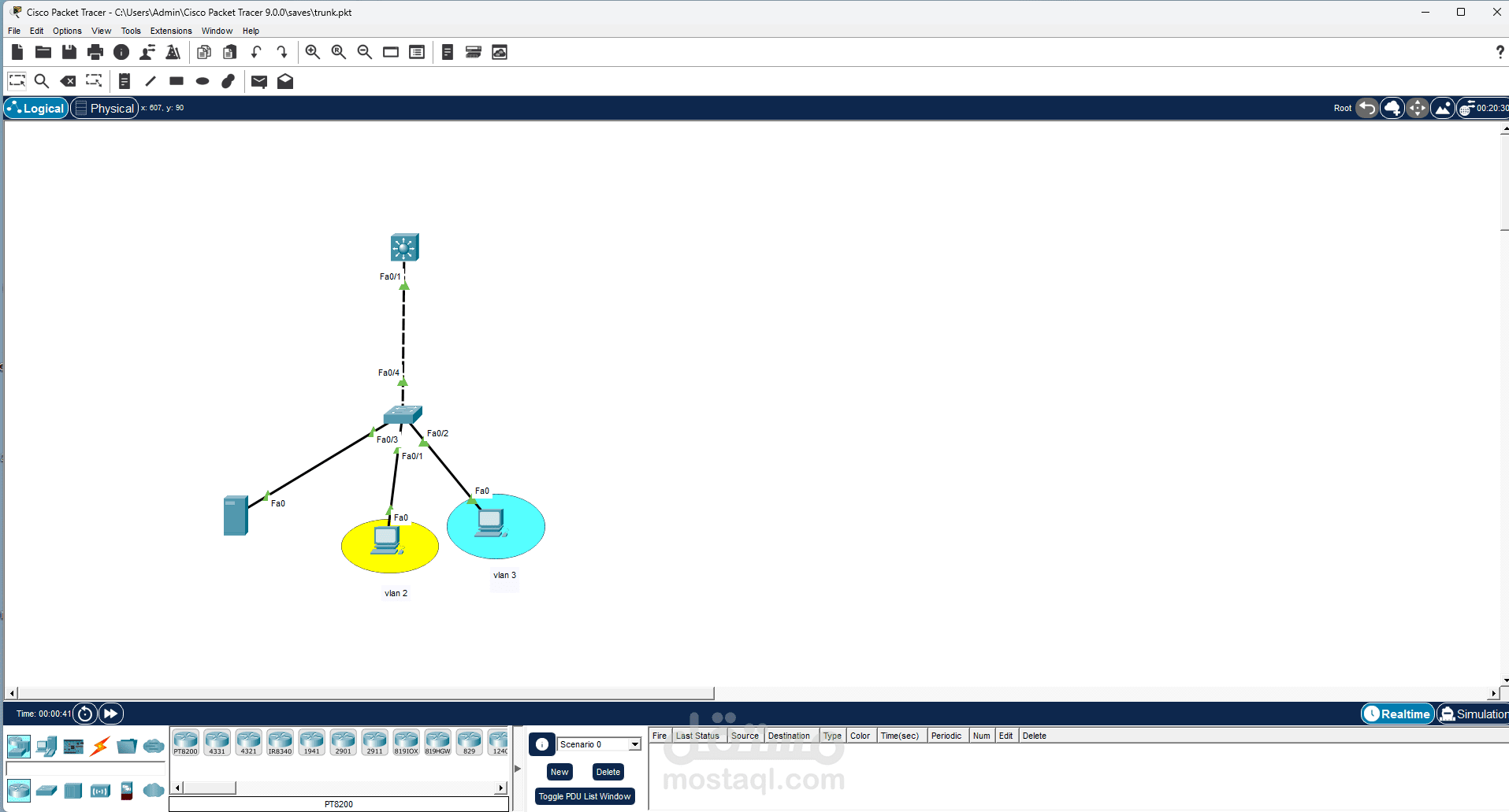Open the View menu
The image size is (1509, 812).
pyautogui.click(x=101, y=31)
